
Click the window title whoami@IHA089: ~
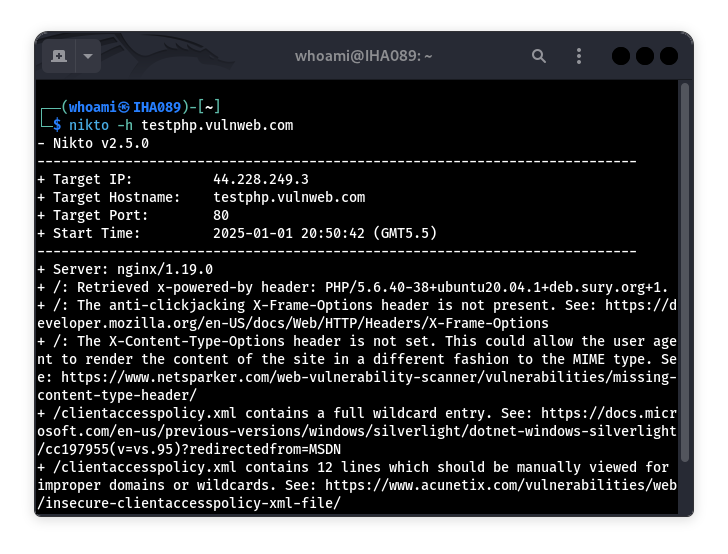click(x=363, y=56)
